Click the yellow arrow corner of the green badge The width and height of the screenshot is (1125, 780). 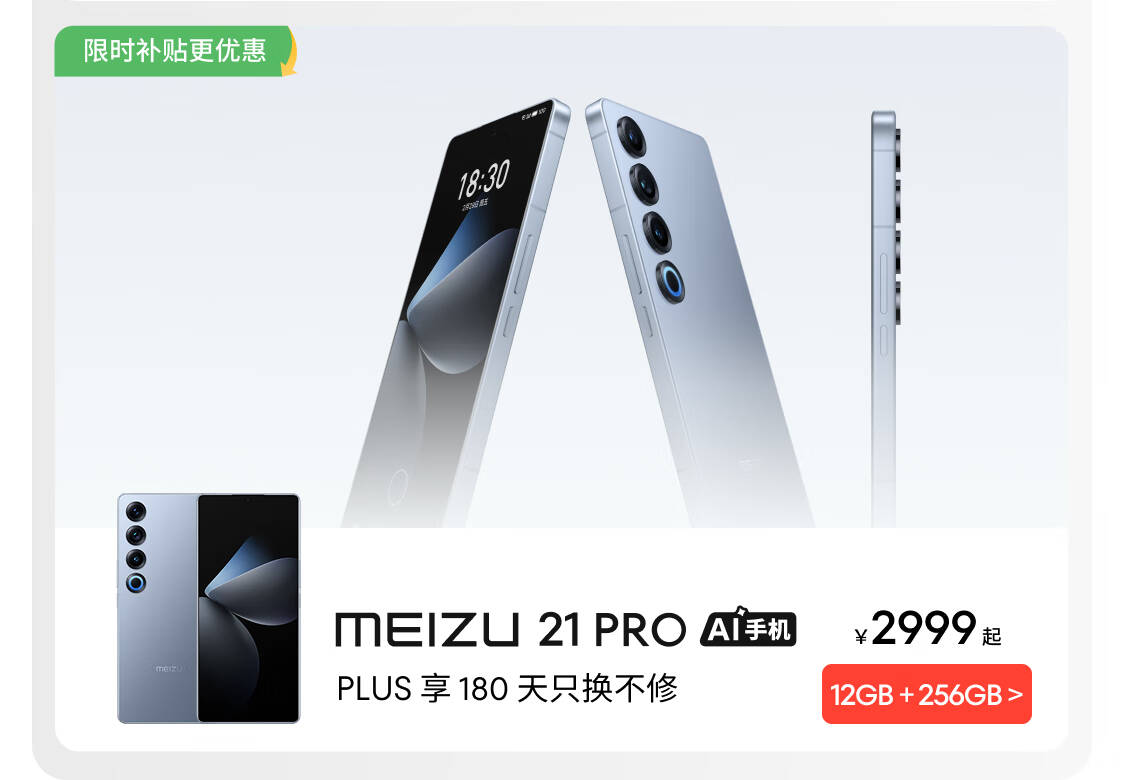coord(289,54)
